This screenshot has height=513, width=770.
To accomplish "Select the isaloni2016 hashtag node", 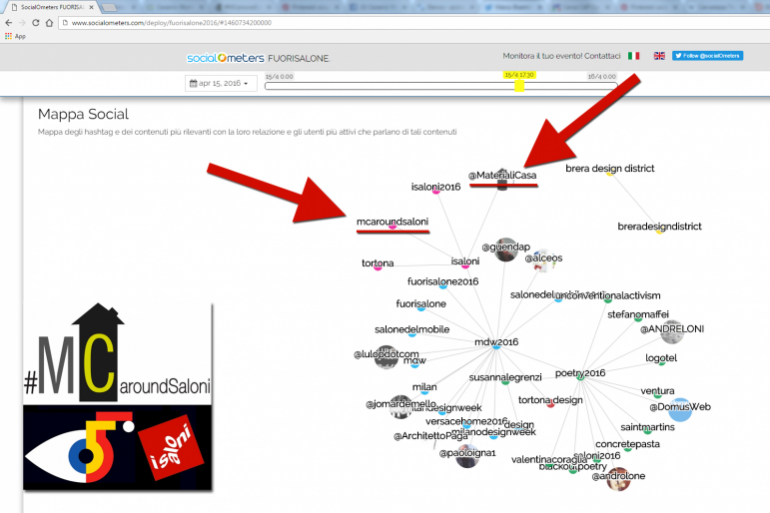I will [x=436, y=188].
